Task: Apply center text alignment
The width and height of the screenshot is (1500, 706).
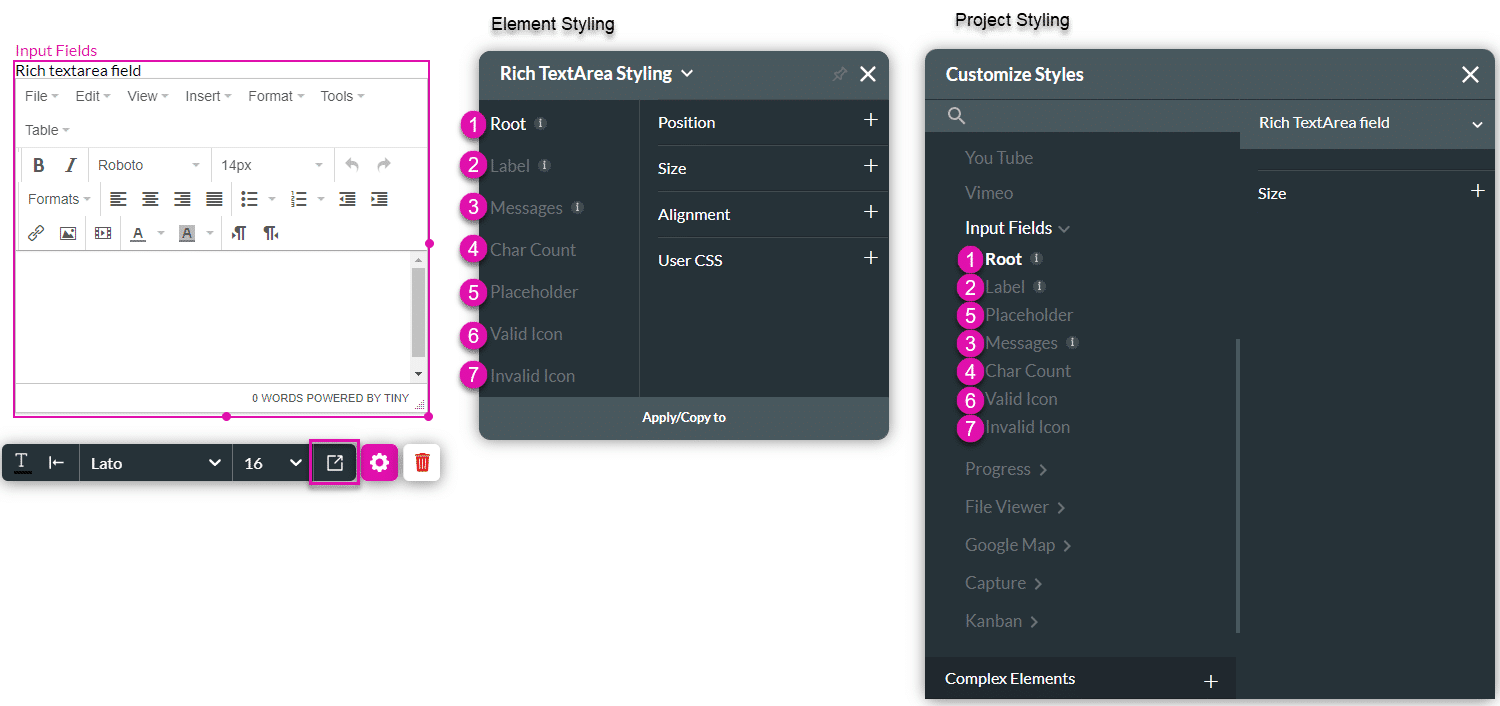Action: click(x=150, y=199)
